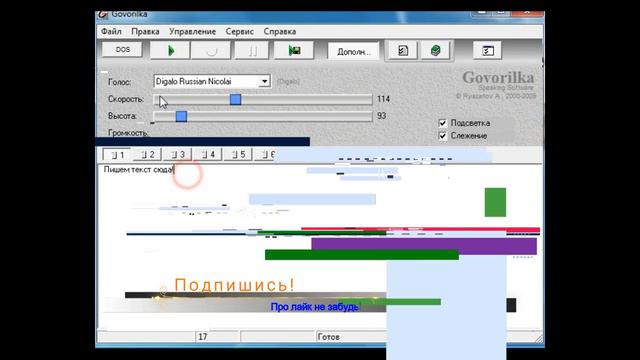This screenshot has height=360, width=640.
Task: Click the text 'Пишем текст сюда' in the editor
Action: point(139,169)
